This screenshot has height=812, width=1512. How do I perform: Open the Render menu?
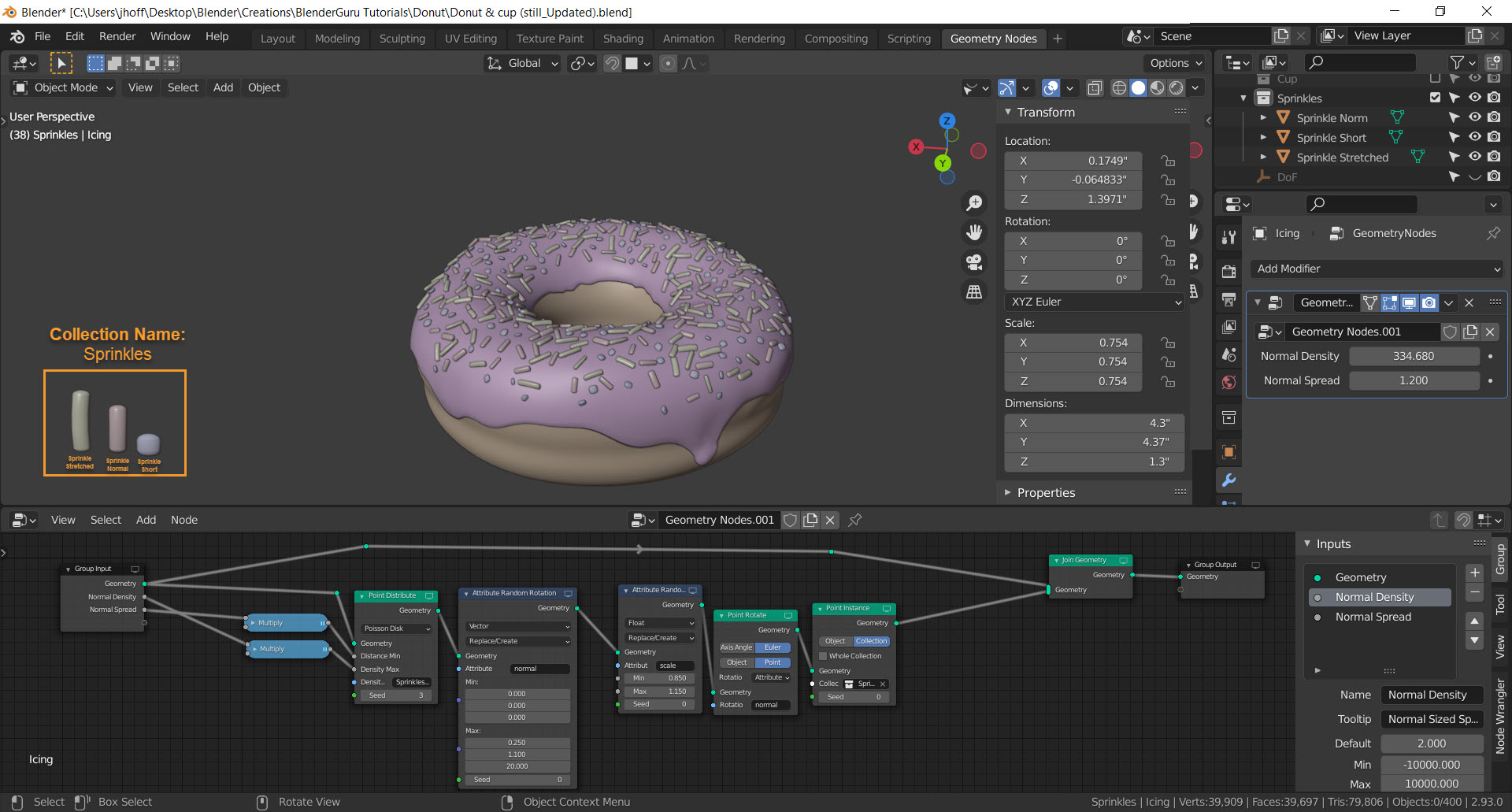pos(117,36)
